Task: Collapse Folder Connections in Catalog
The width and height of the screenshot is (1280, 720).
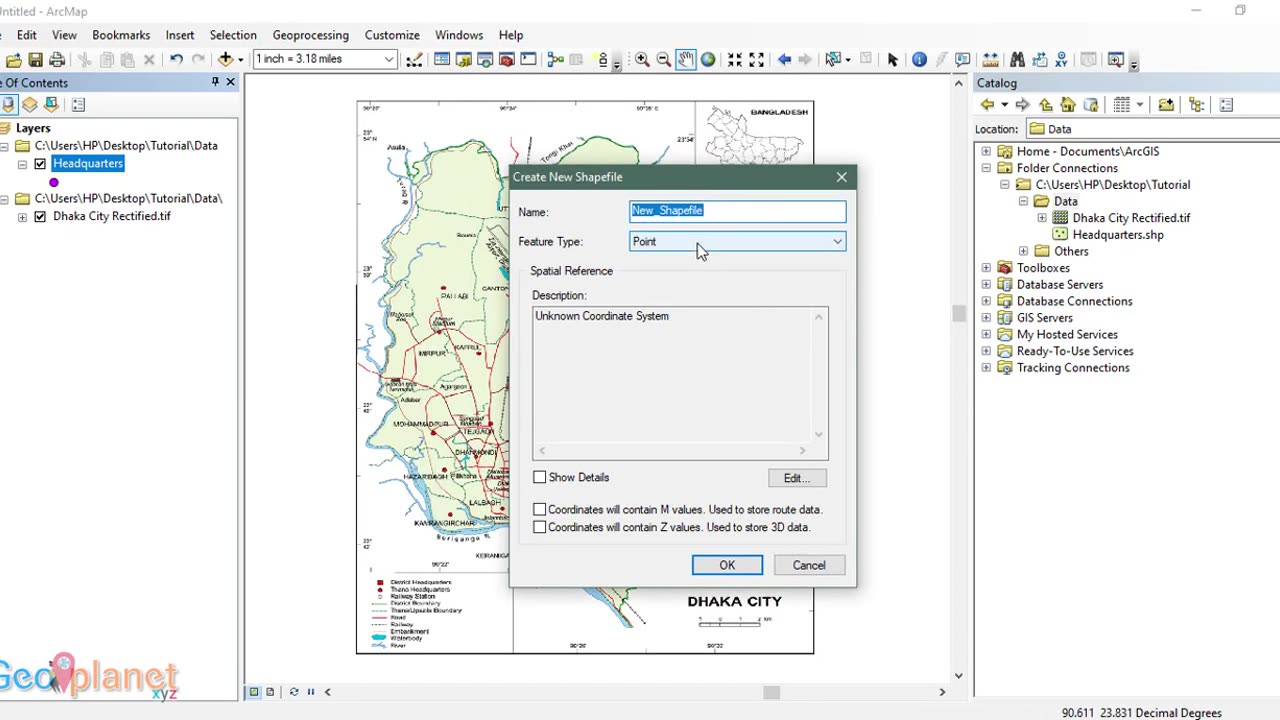Action: coord(986,168)
